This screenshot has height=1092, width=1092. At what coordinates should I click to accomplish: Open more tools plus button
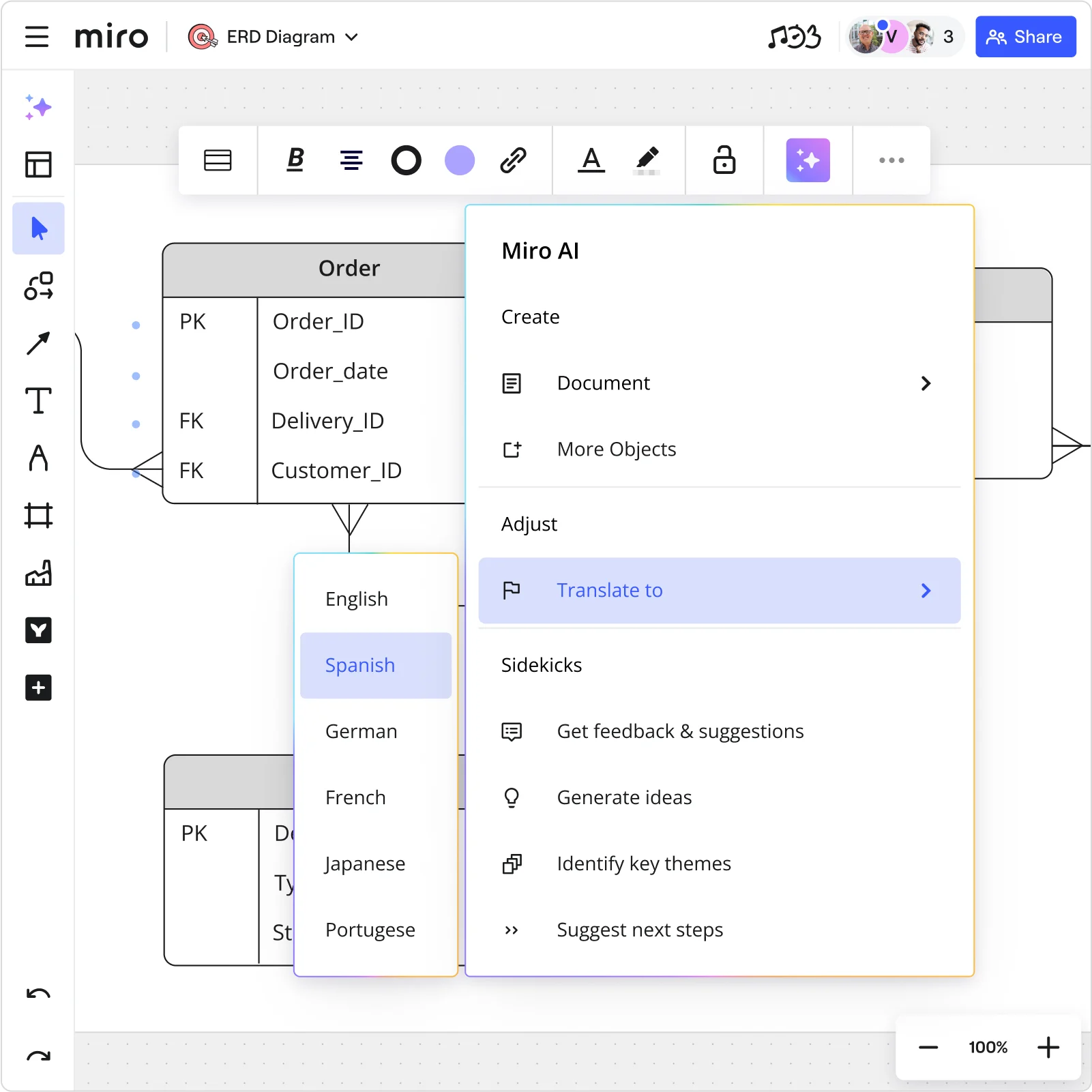pos(38,688)
